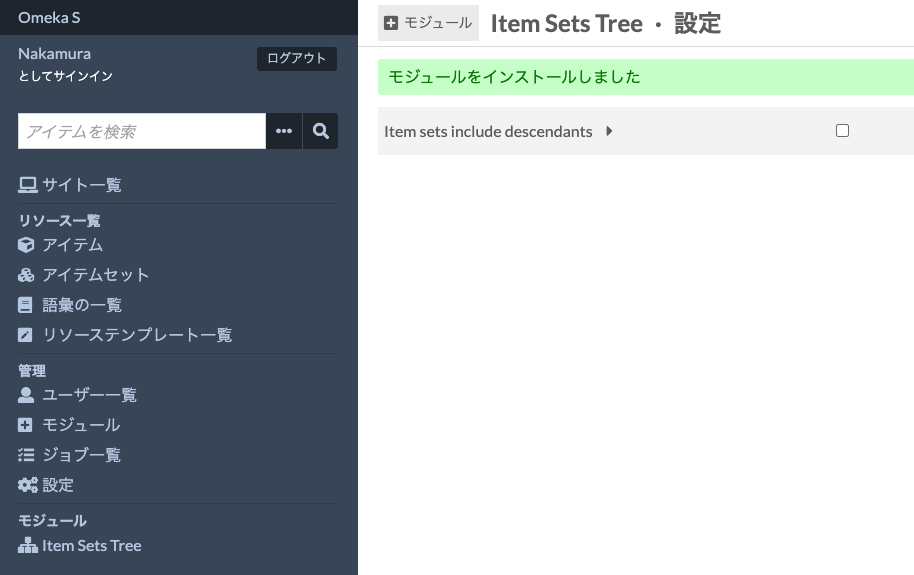Open sidebar モジュール page
Image resolution: width=914 pixels, height=575 pixels.
81,425
